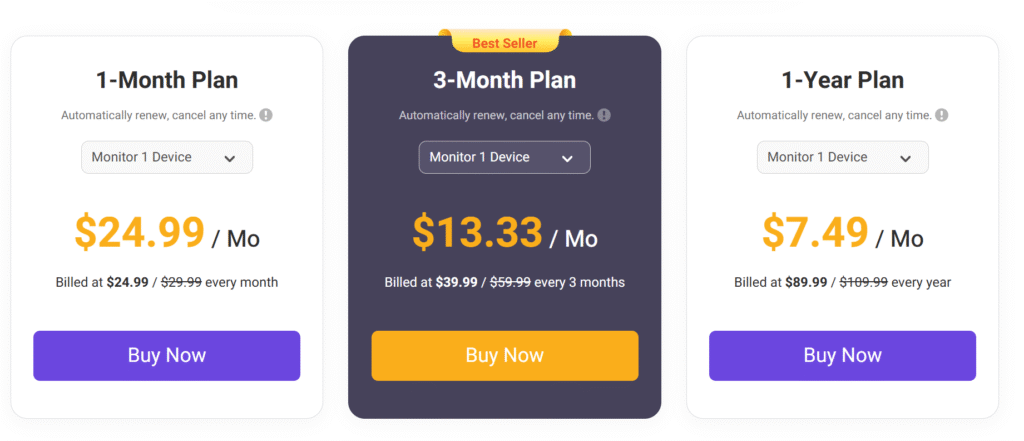Click info icon beside 1-Month Plan renewal note
The image size is (1024, 441).
266,115
